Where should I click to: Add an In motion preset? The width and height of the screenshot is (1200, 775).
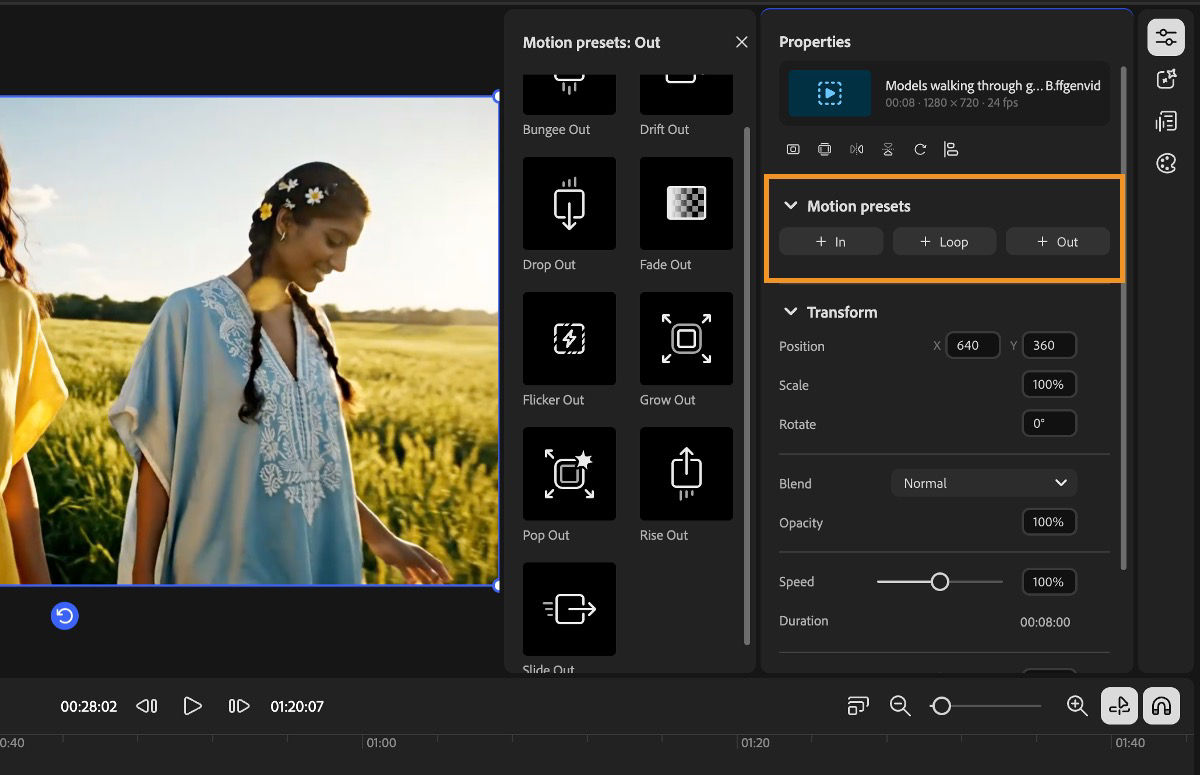pyautogui.click(x=831, y=242)
